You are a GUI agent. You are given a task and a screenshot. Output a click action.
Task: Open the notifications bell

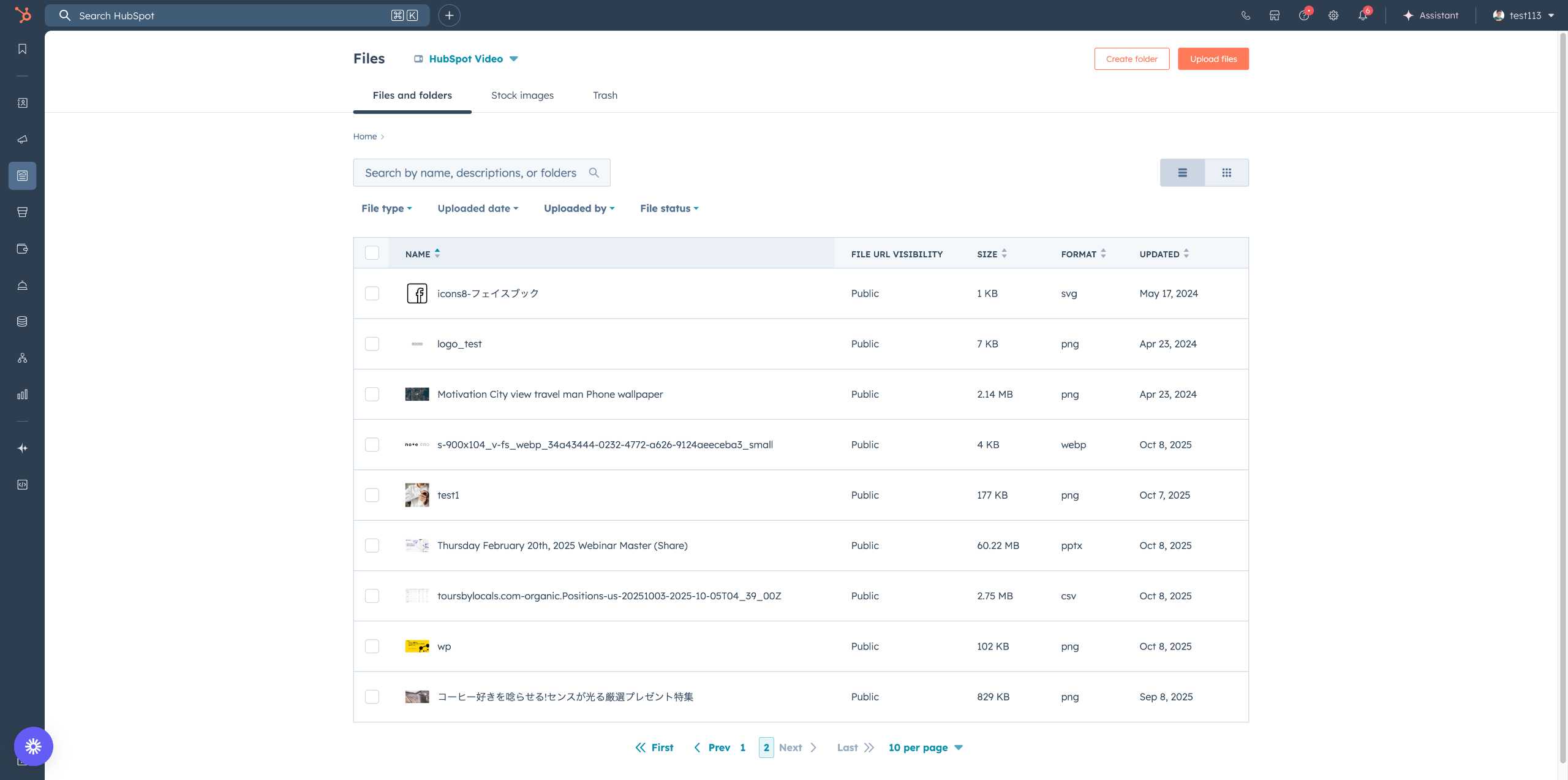tap(1362, 15)
